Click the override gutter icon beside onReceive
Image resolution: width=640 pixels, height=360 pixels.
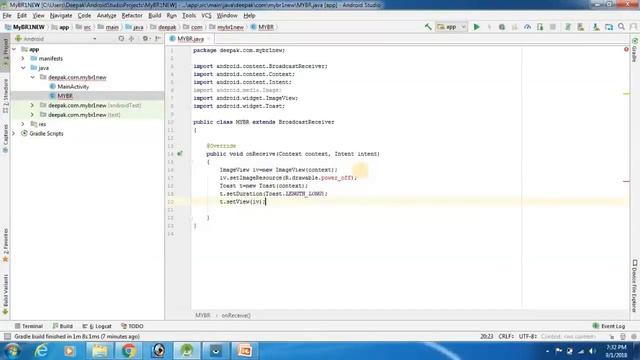tap(180, 154)
